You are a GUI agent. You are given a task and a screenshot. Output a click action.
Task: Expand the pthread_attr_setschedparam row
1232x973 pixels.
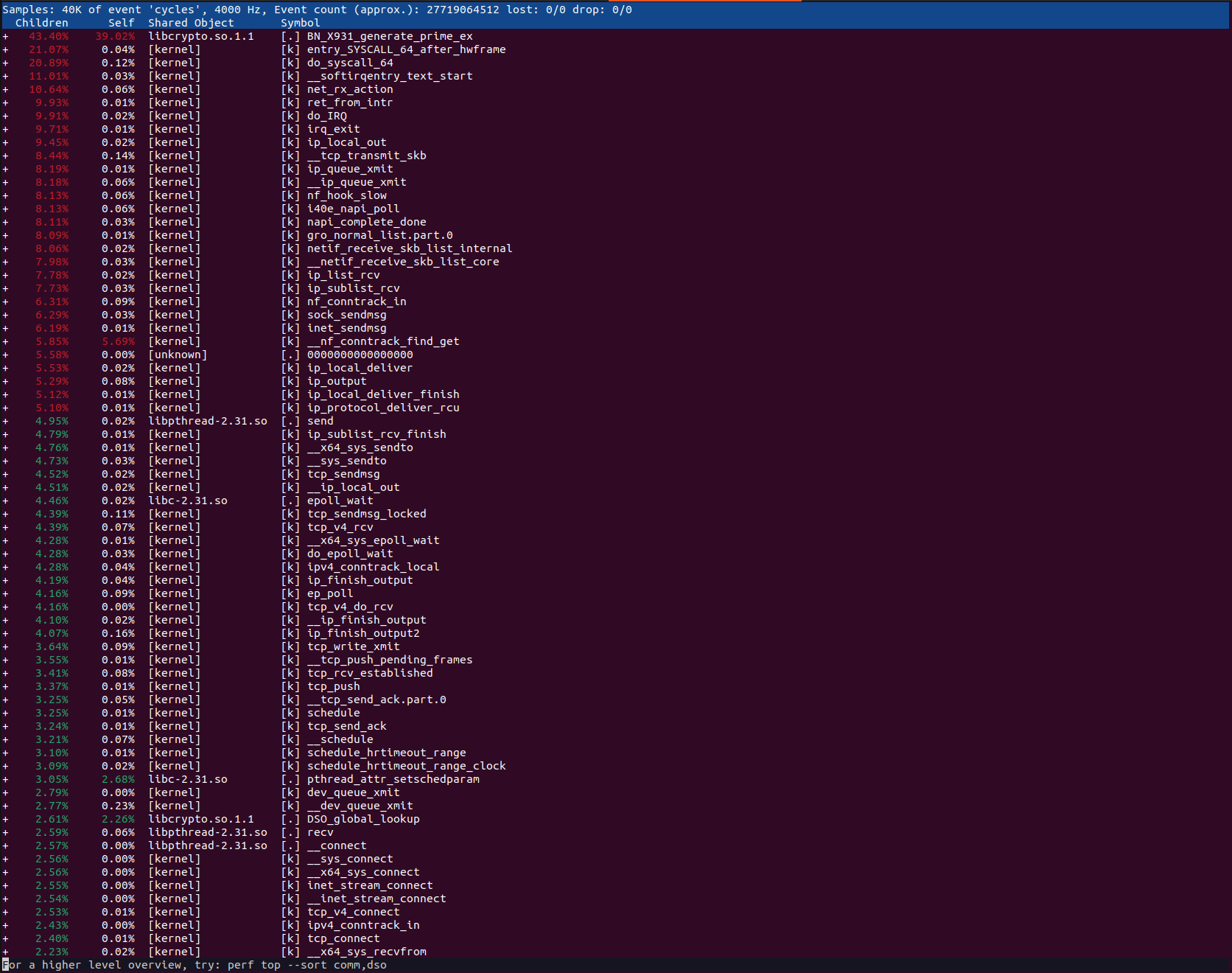(x=6, y=778)
